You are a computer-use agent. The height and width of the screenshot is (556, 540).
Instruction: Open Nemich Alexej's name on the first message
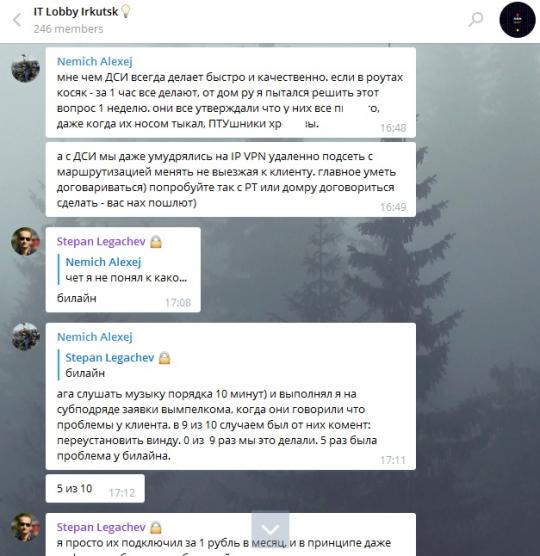click(x=95, y=62)
